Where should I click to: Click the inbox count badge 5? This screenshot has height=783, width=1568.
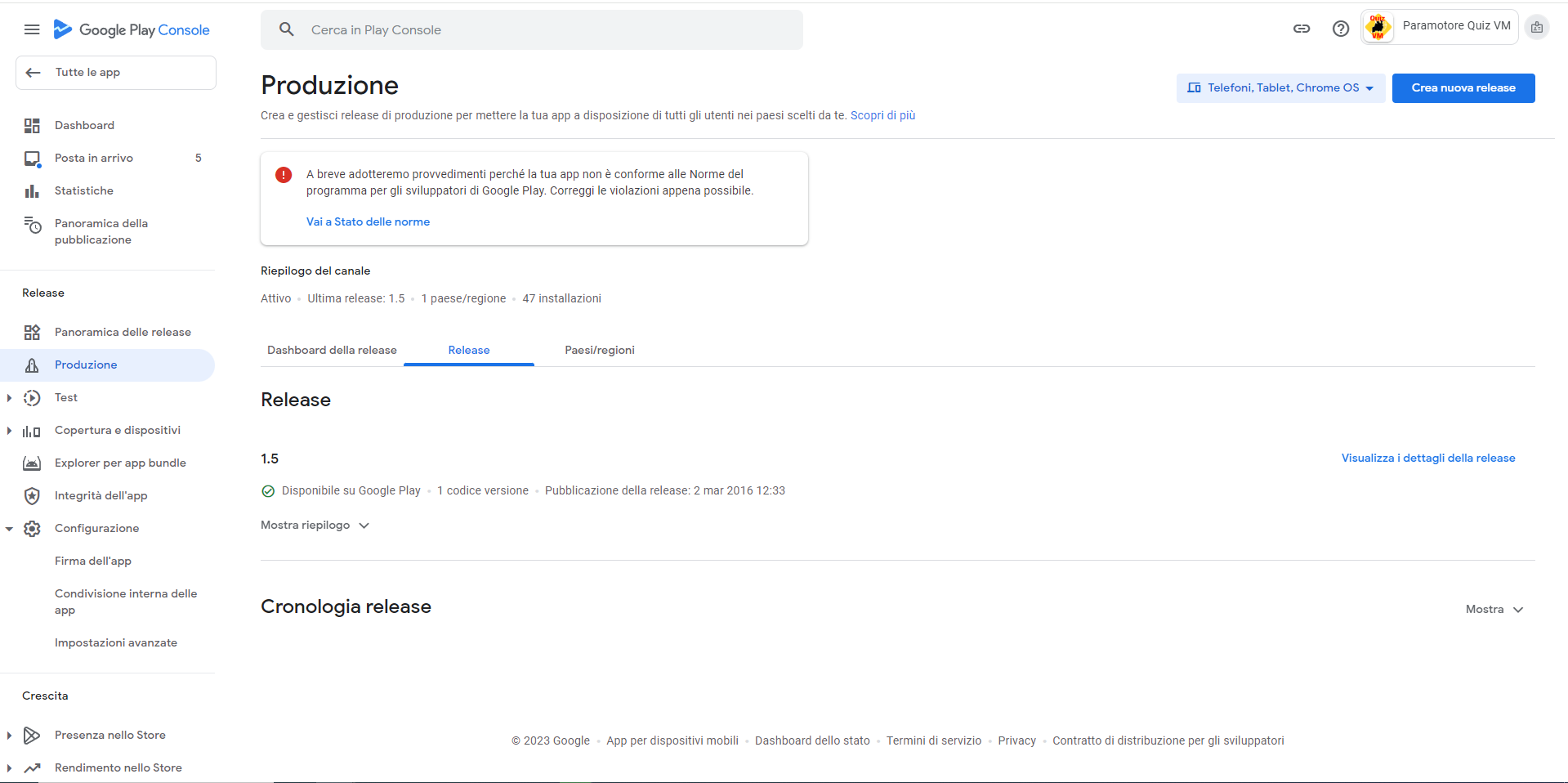pyautogui.click(x=198, y=159)
